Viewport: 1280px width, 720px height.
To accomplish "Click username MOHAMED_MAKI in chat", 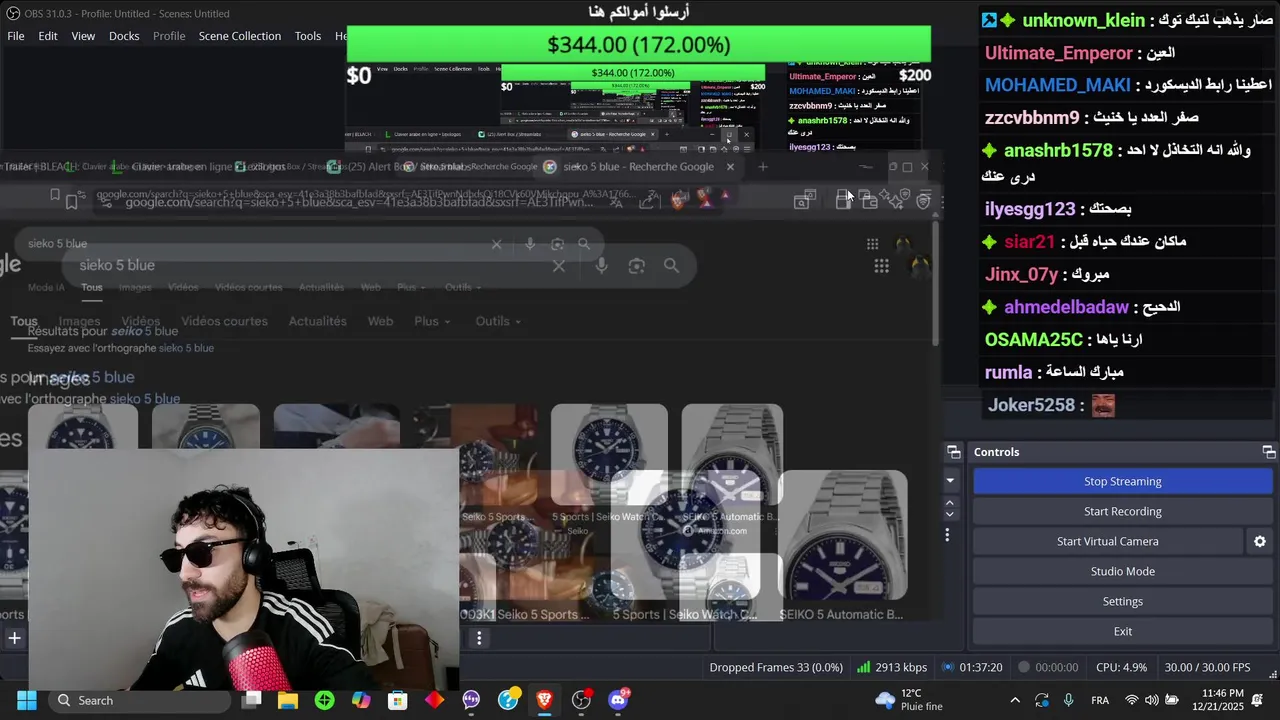I will coord(1058,85).
